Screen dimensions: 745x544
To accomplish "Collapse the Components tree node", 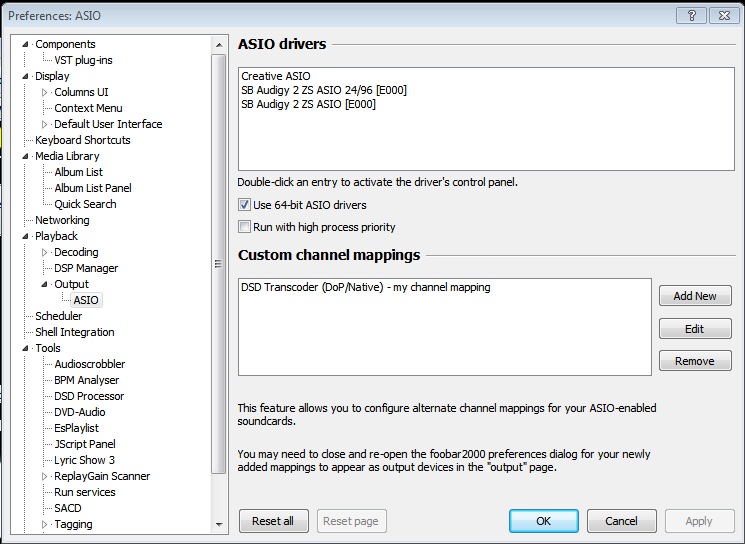I will [26, 44].
